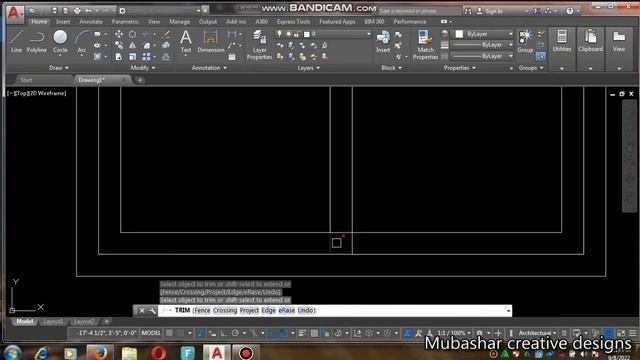640x360 pixels.
Task: Click the keyword search field in title bar
Action: pyautogui.click(x=420, y=11)
